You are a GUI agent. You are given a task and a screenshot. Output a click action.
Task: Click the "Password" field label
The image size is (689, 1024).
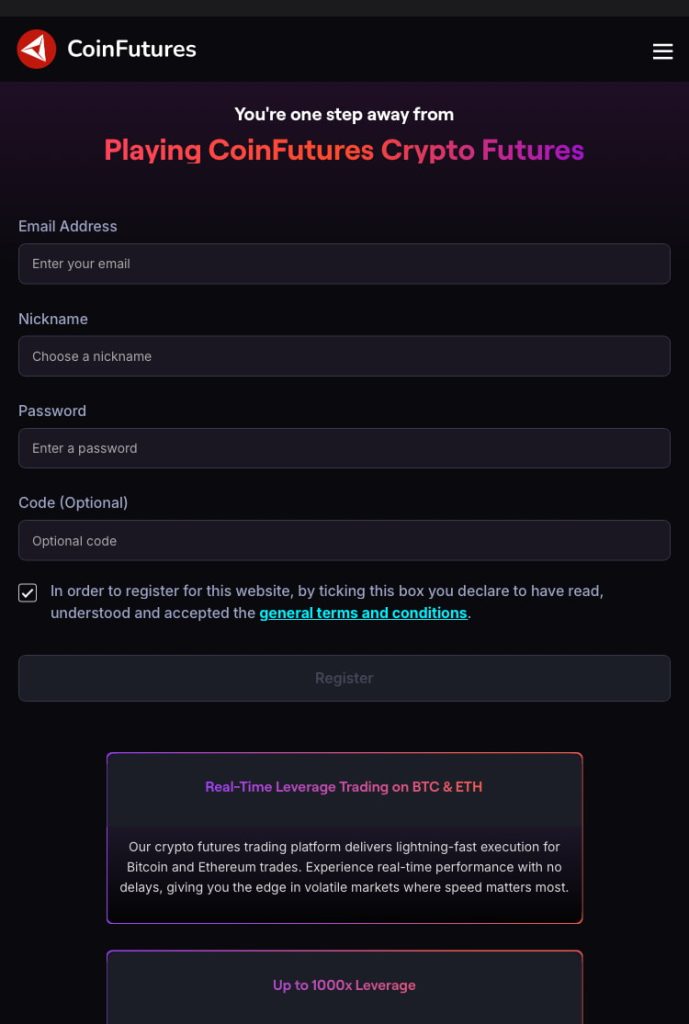pos(52,411)
